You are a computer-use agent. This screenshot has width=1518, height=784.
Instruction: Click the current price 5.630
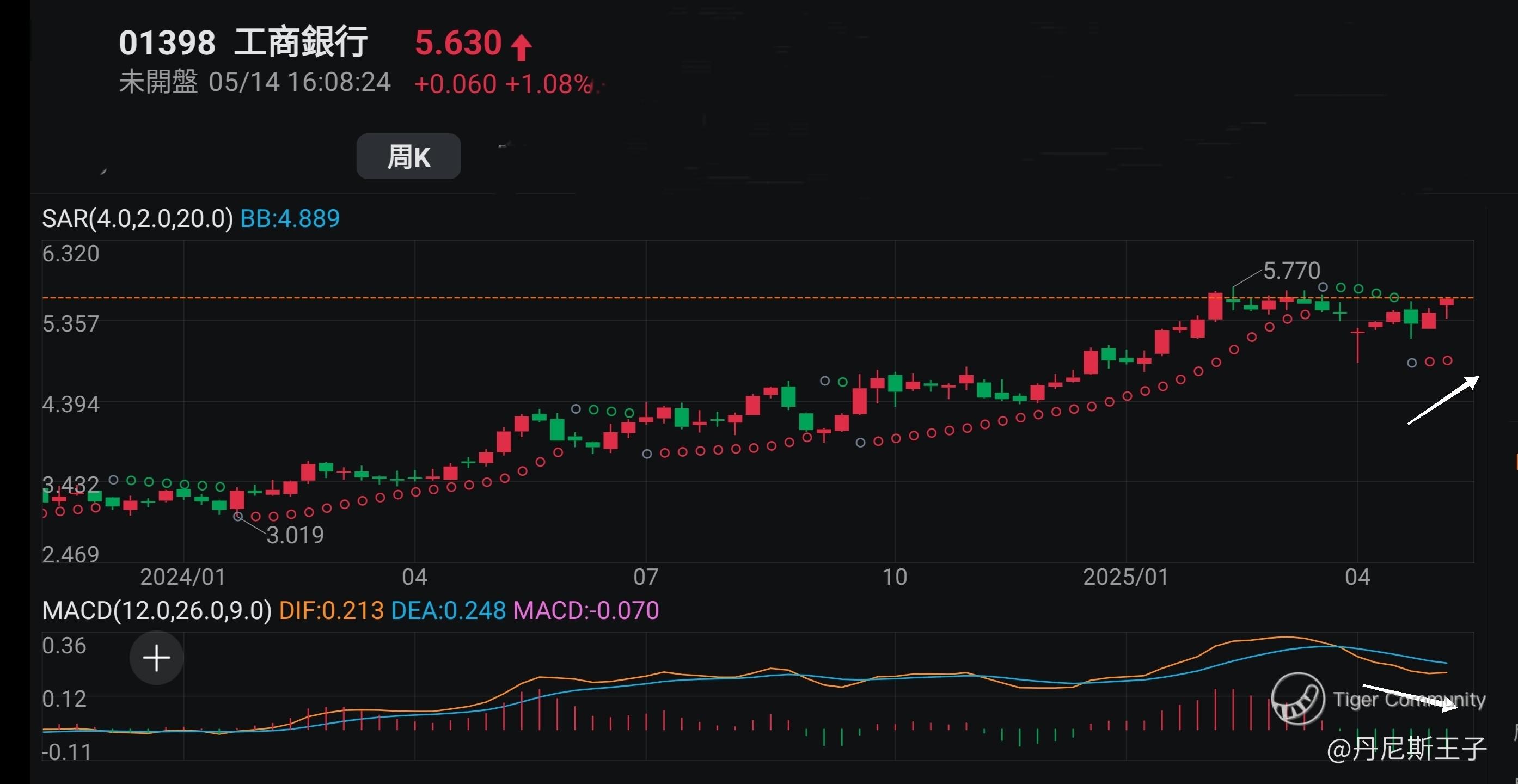tap(458, 43)
